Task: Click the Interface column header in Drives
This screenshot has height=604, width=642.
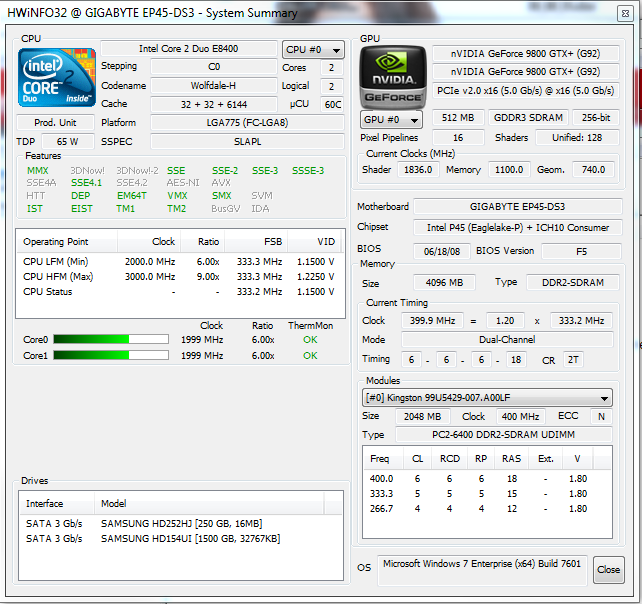Action: [x=57, y=503]
